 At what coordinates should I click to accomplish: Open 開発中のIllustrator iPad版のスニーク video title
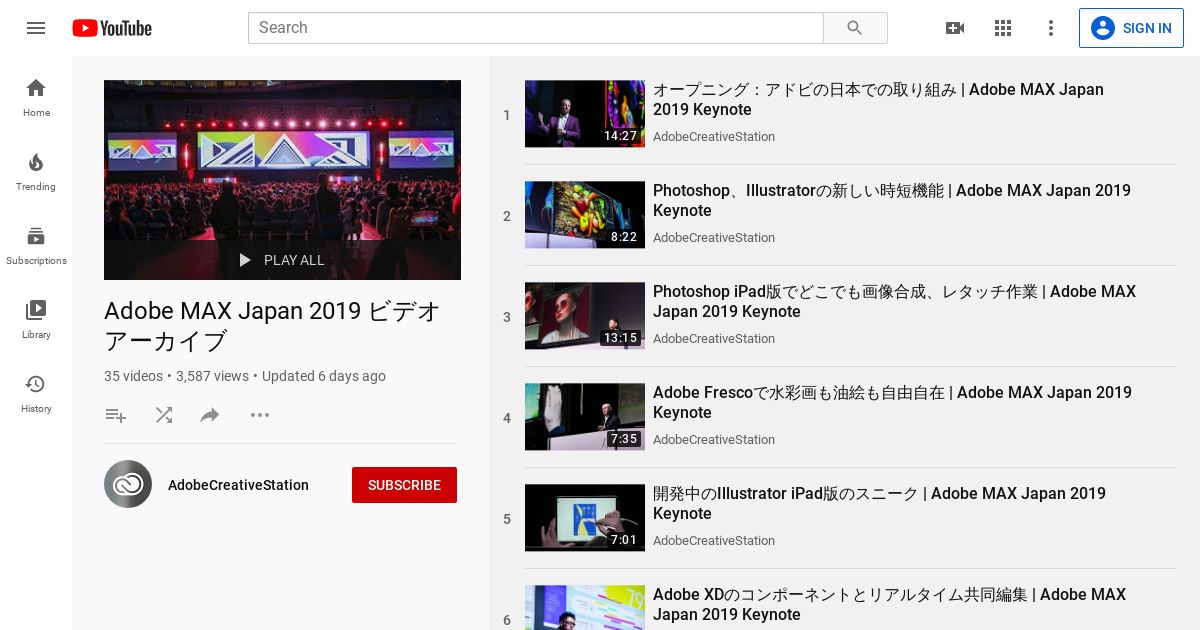[x=879, y=503]
